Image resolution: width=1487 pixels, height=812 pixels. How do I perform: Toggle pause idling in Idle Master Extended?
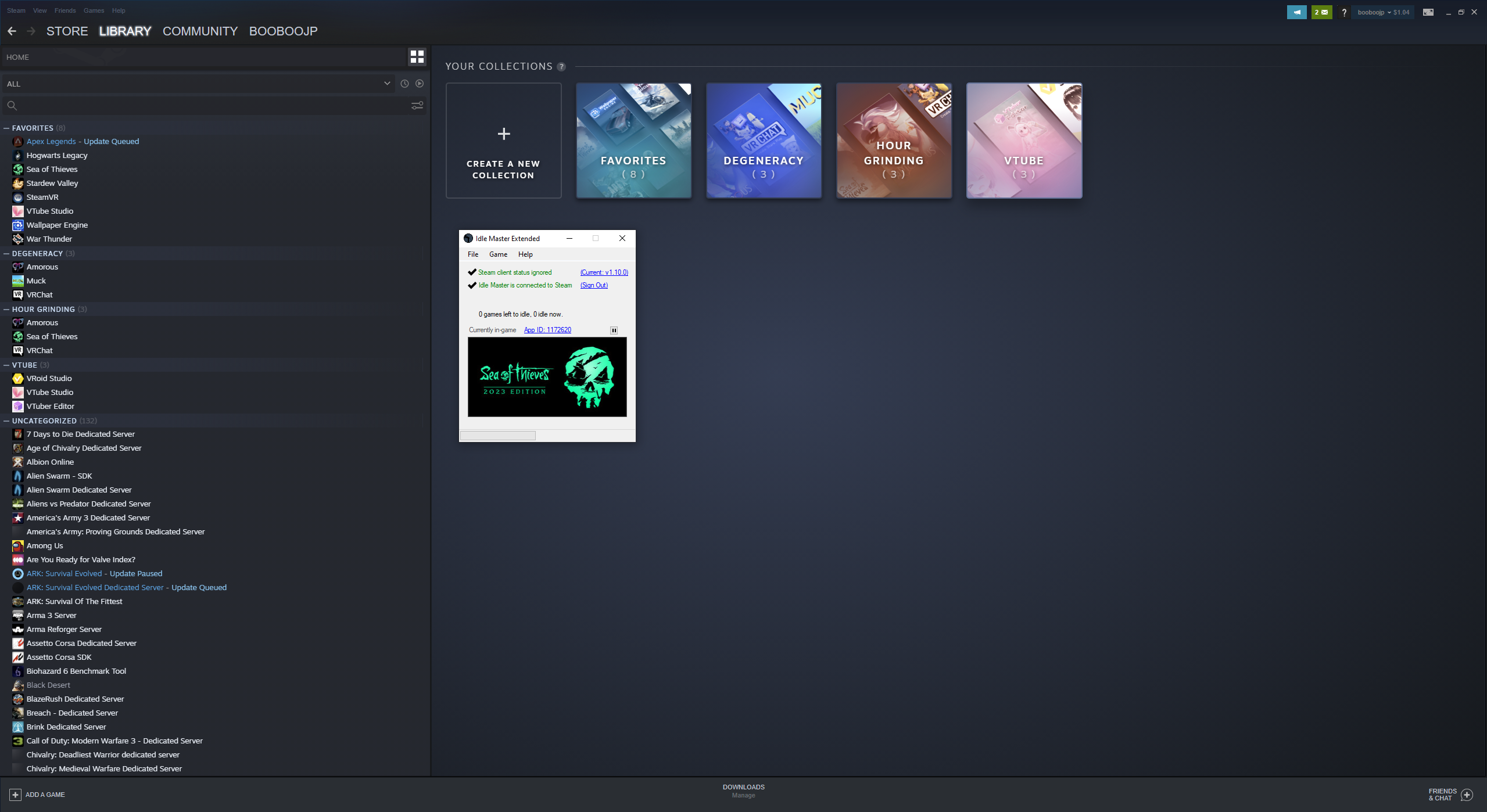point(614,330)
